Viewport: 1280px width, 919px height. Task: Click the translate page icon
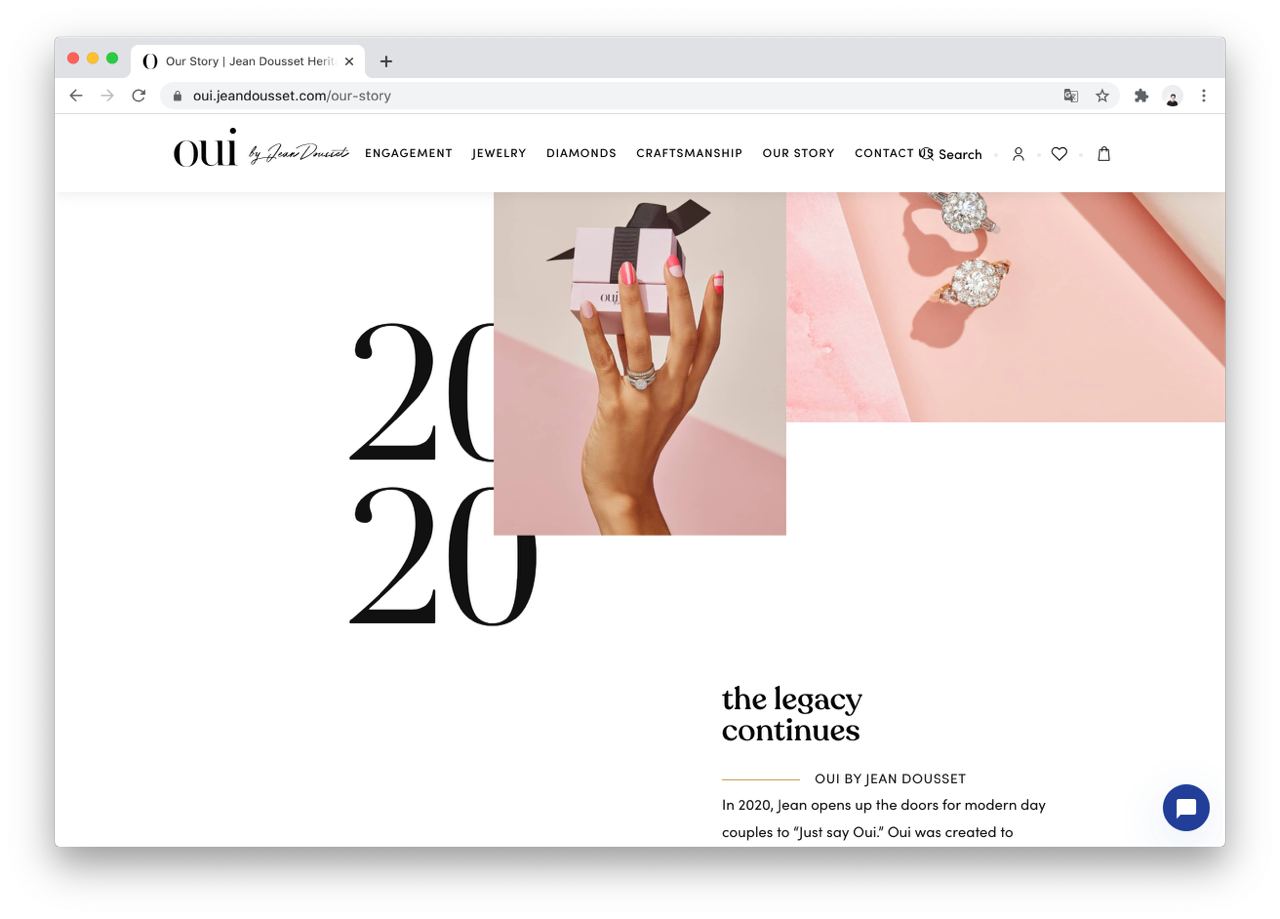pyautogui.click(x=1071, y=96)
